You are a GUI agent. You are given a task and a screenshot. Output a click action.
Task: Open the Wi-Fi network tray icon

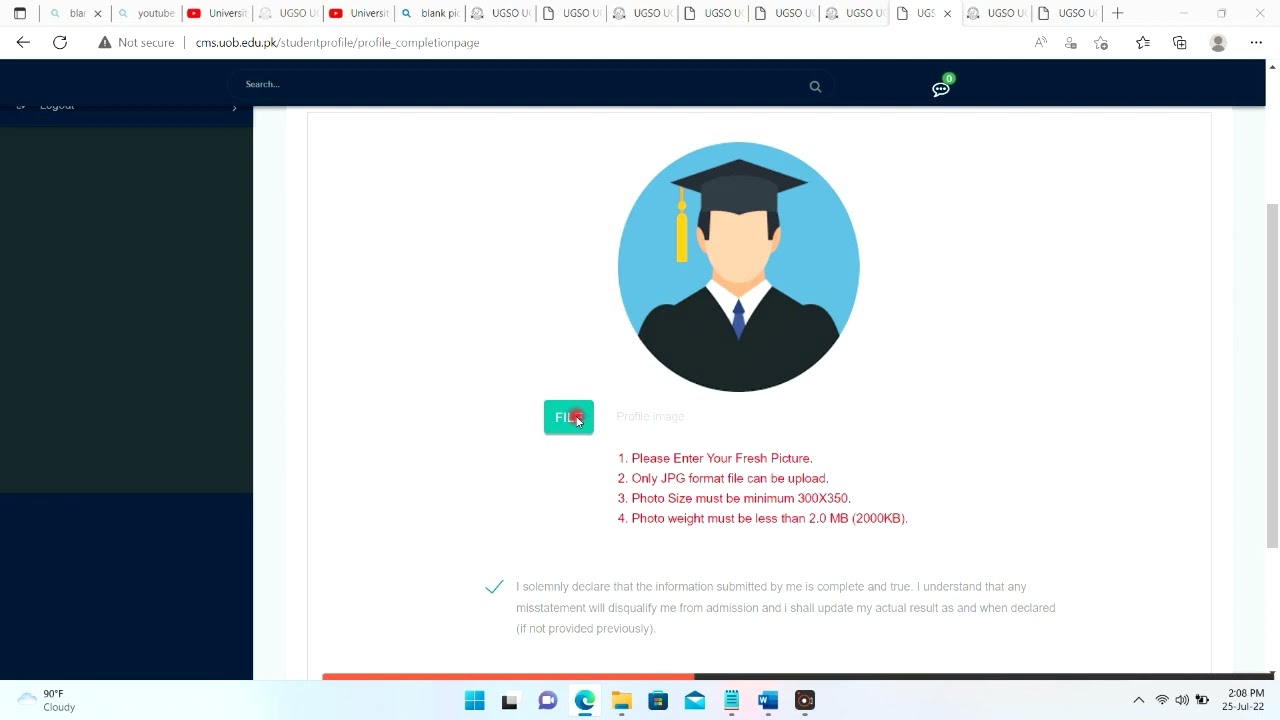[1162, 700]
